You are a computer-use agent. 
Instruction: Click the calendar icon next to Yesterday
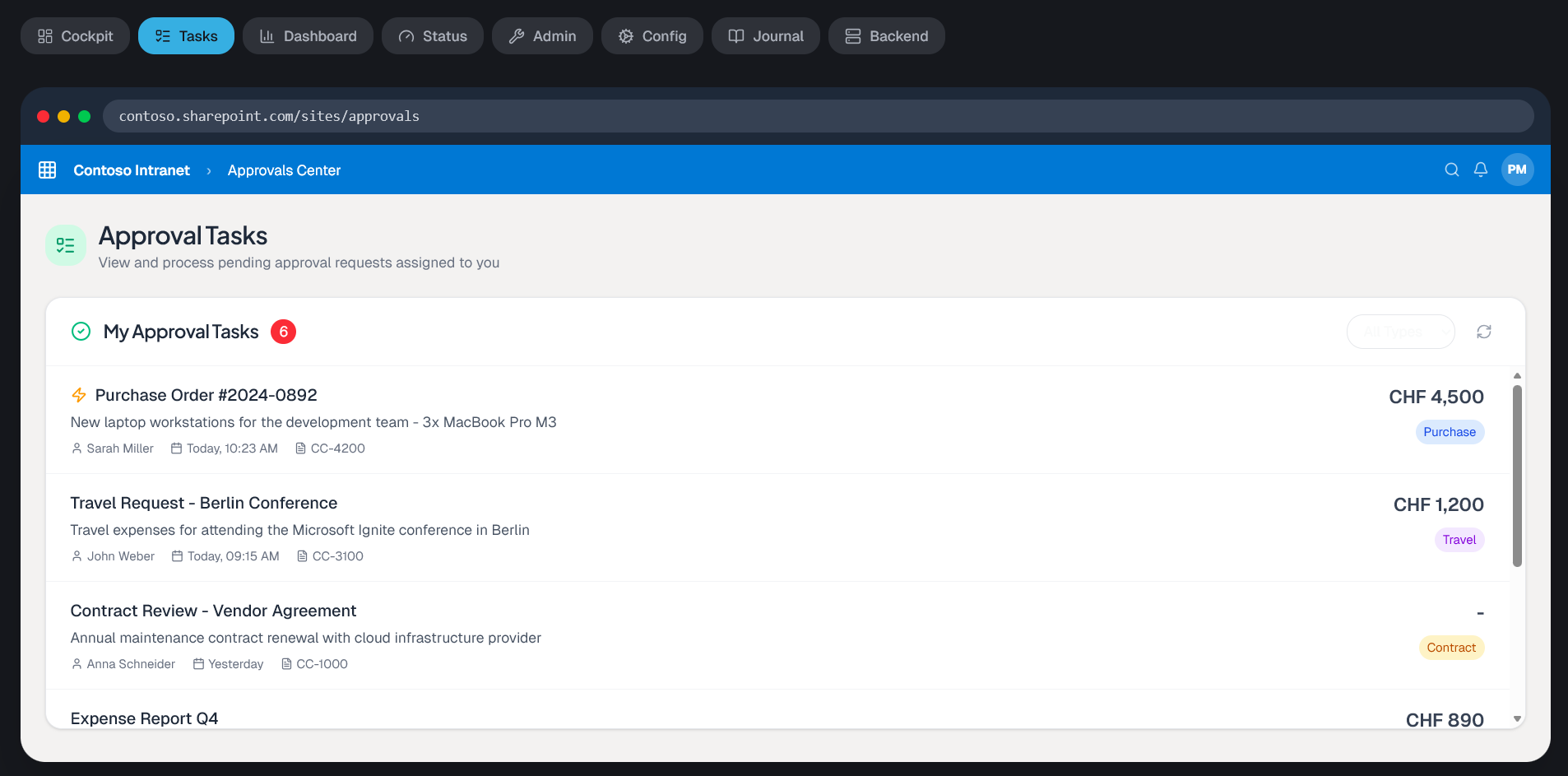click(x=197, y=663)
